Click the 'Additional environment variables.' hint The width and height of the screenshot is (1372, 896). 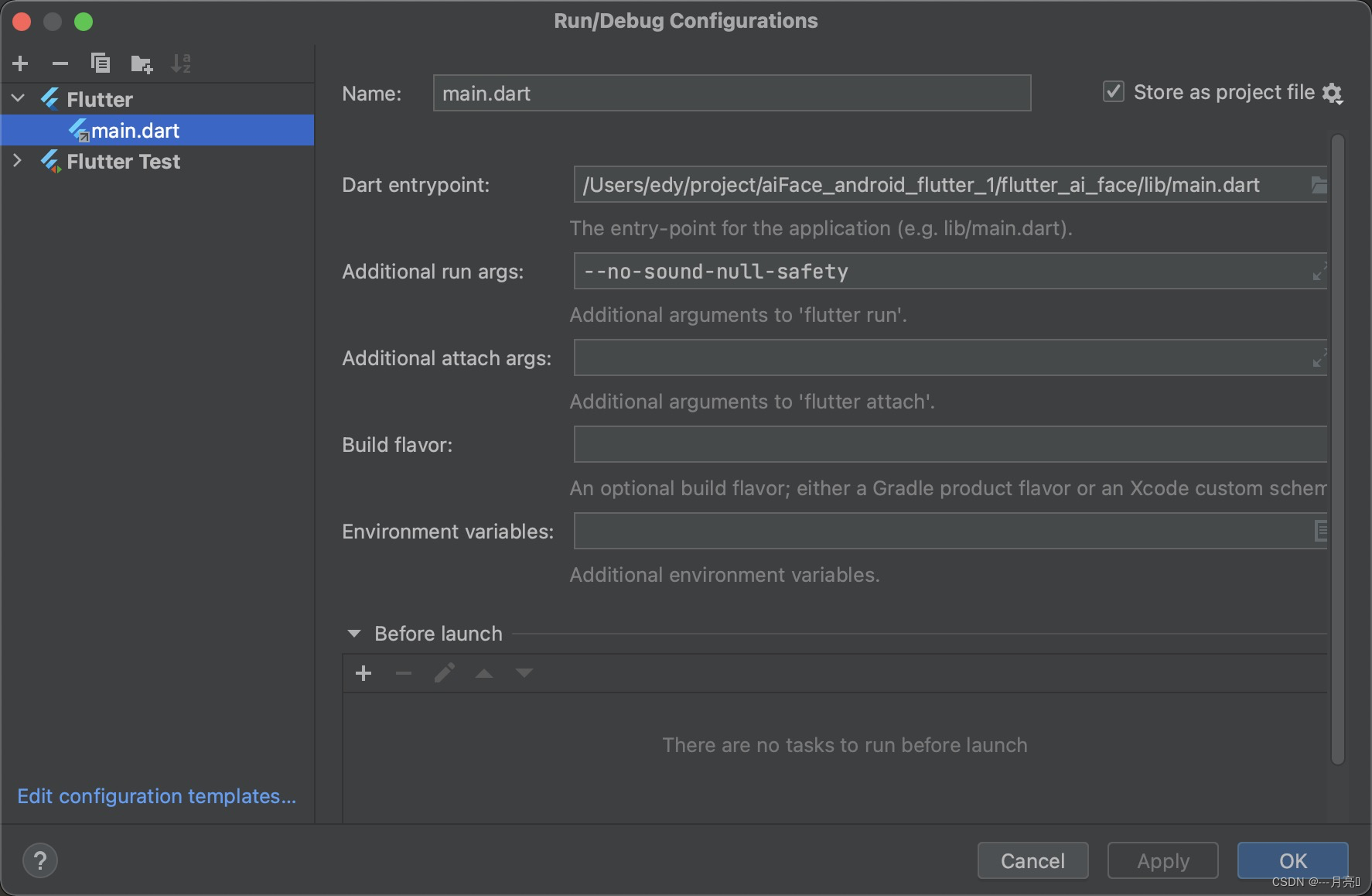[x=725, y=575]
